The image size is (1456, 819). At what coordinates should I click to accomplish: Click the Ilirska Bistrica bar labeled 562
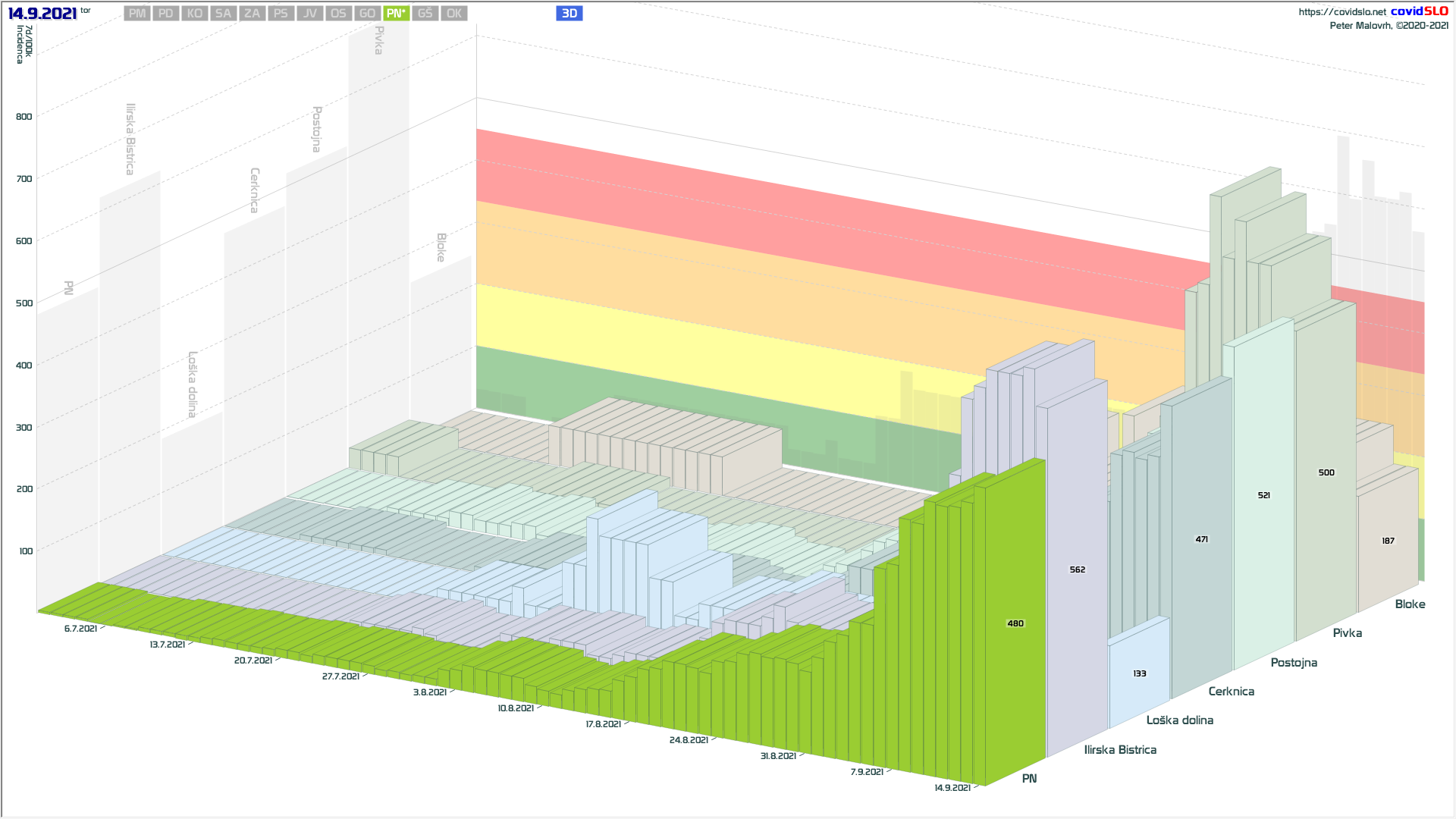pyautogui.click(x=1077, y=570)
